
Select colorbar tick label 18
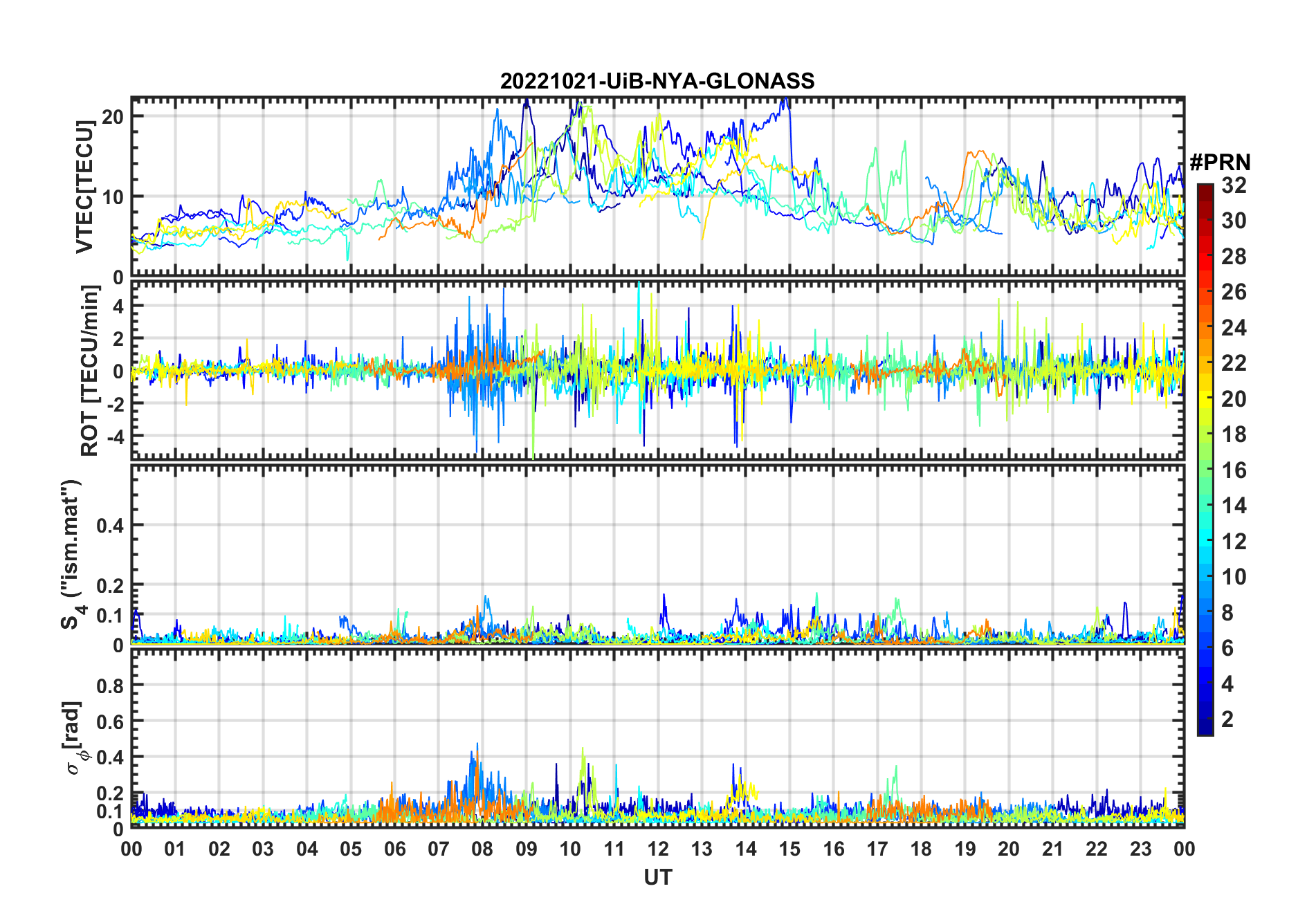coord(1234,434)
